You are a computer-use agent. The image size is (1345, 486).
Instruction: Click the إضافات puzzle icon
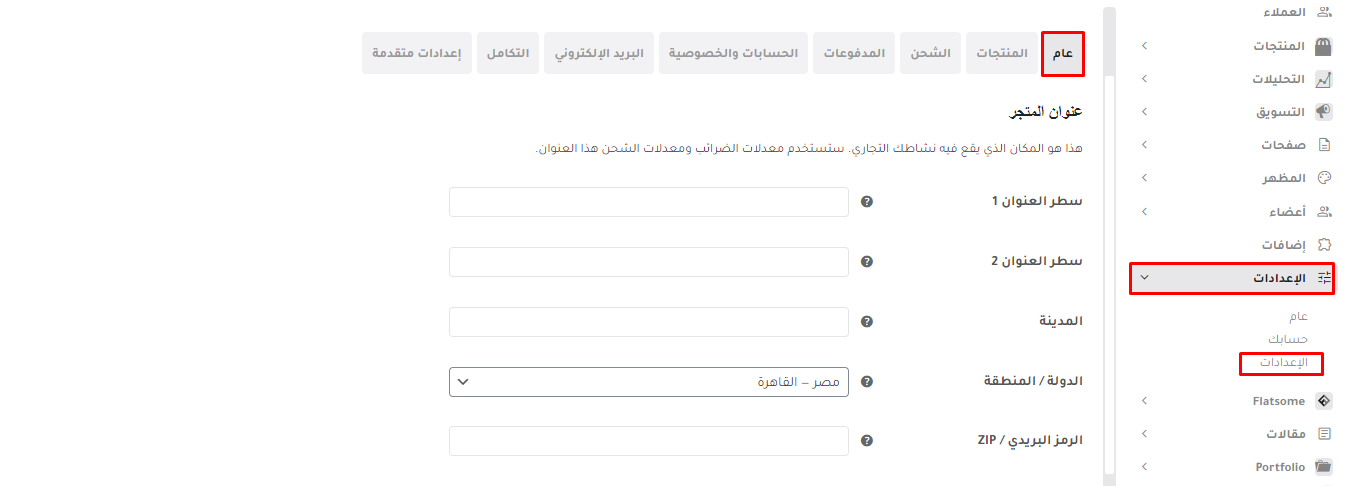click(1324, 244)
